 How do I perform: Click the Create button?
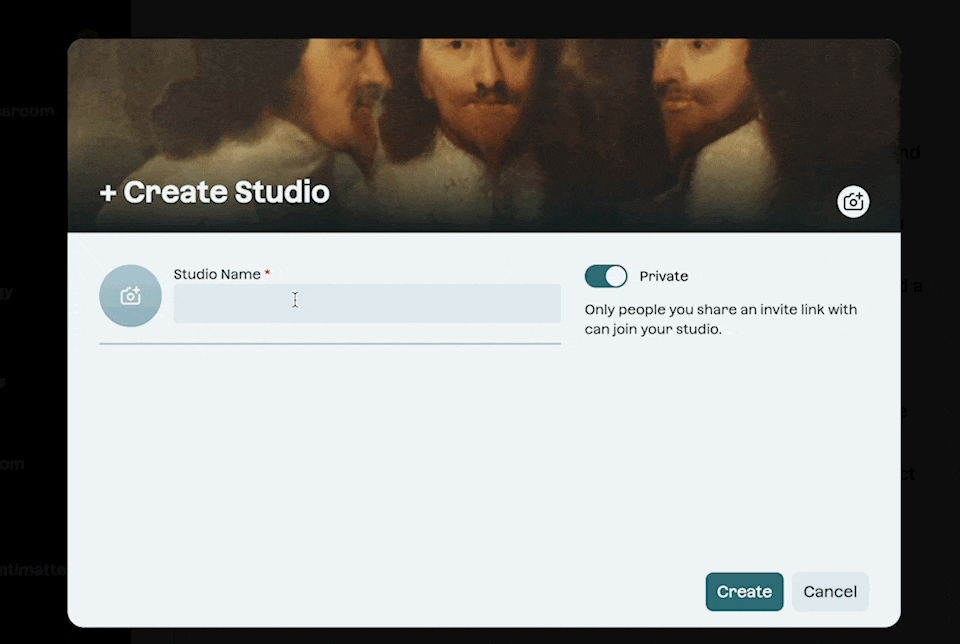click(x=744, y=591)
